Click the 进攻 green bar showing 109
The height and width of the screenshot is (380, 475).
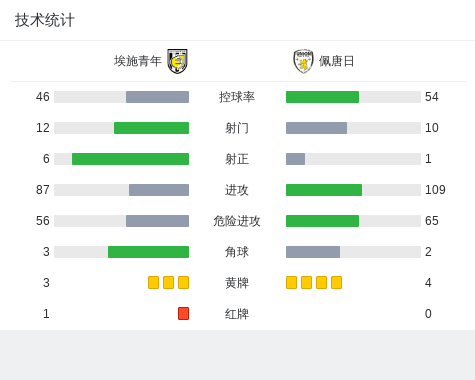tap(324, 190)
